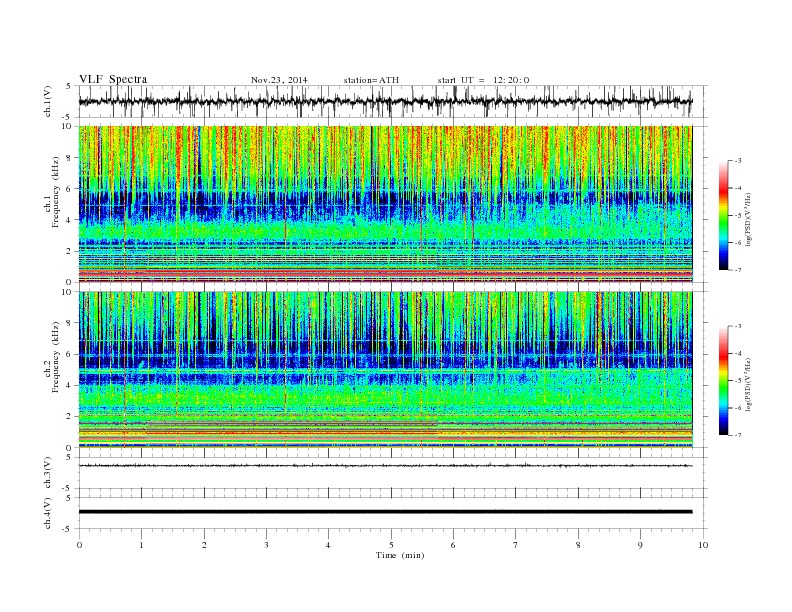Click the "VLF Spectra" plot title
This screenshot has width=792, height=612.
coord(113,79)
